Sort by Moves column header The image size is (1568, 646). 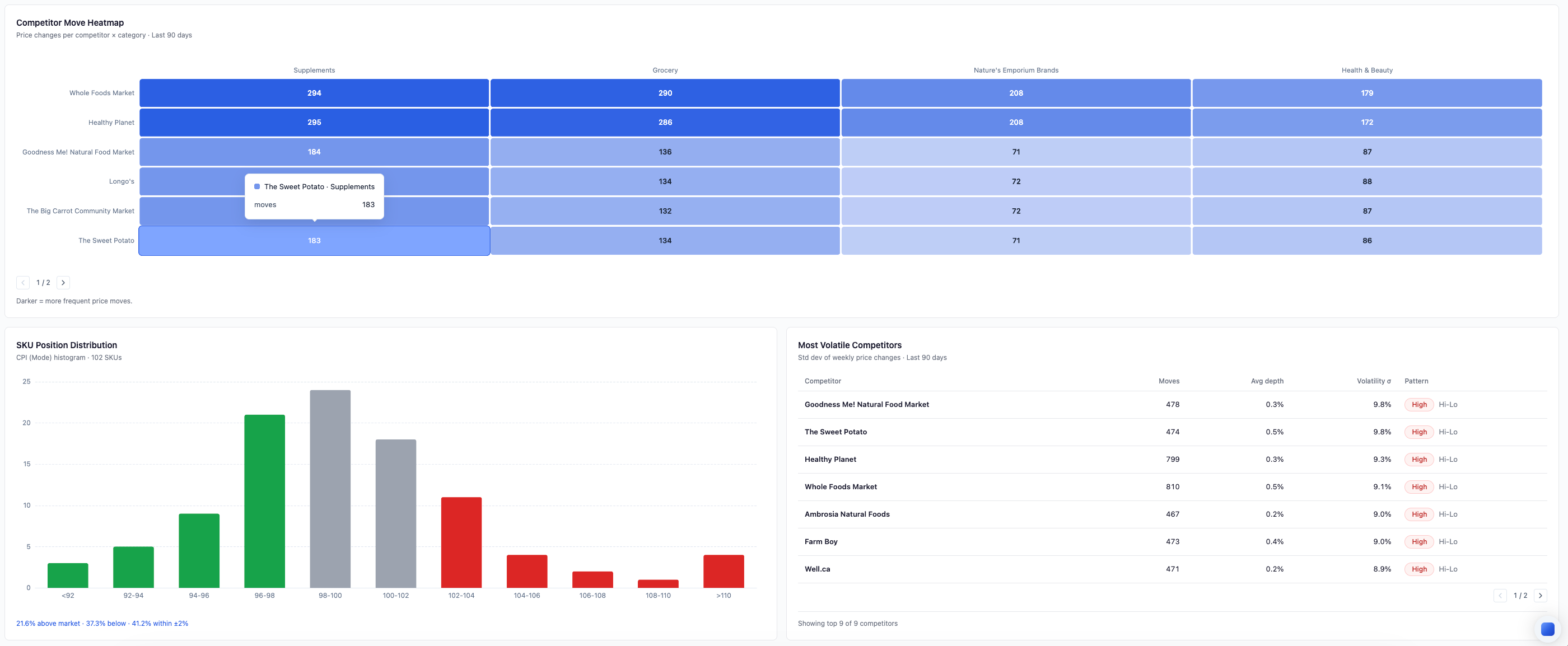(1169, 381)
